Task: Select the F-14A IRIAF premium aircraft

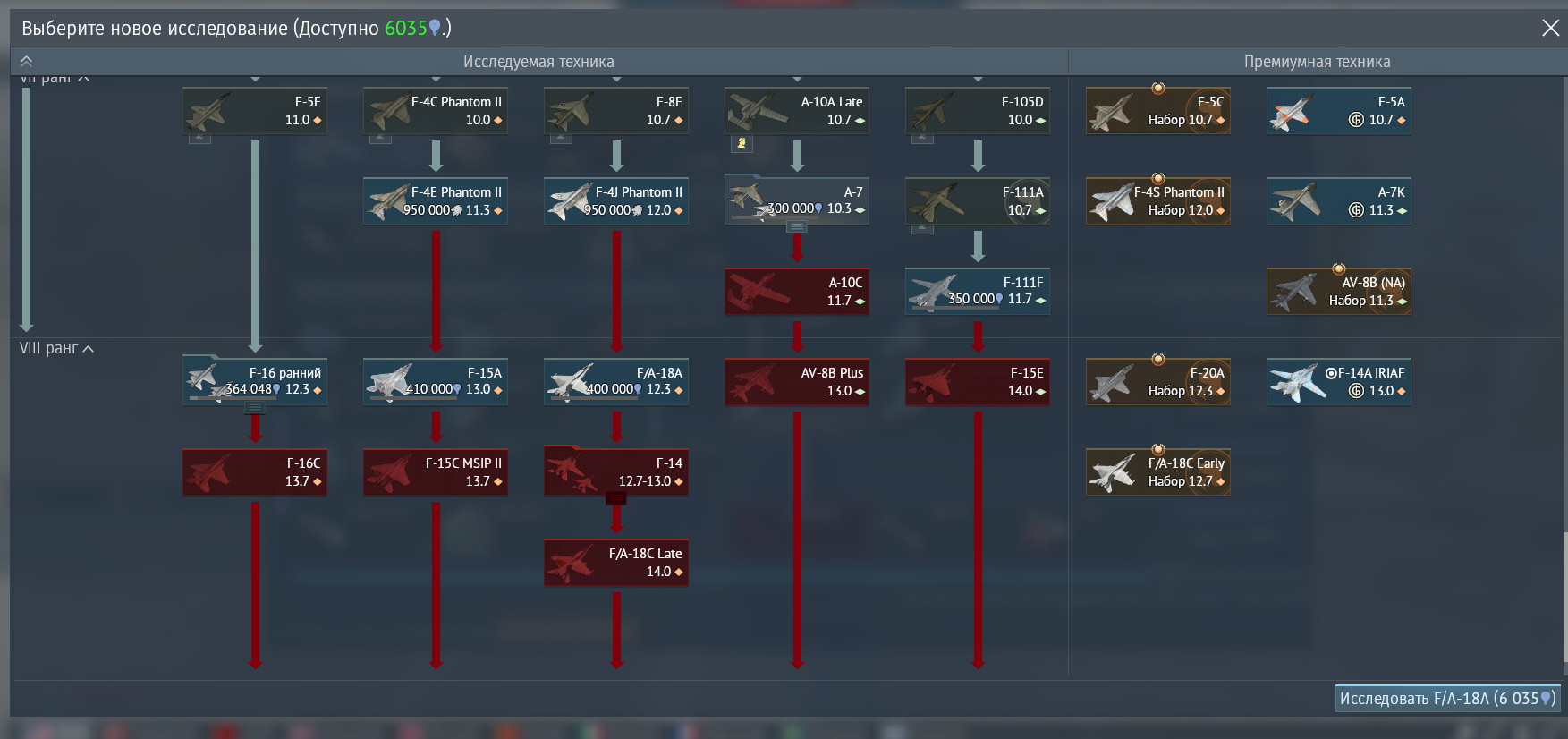Action: click(1339, 382)
